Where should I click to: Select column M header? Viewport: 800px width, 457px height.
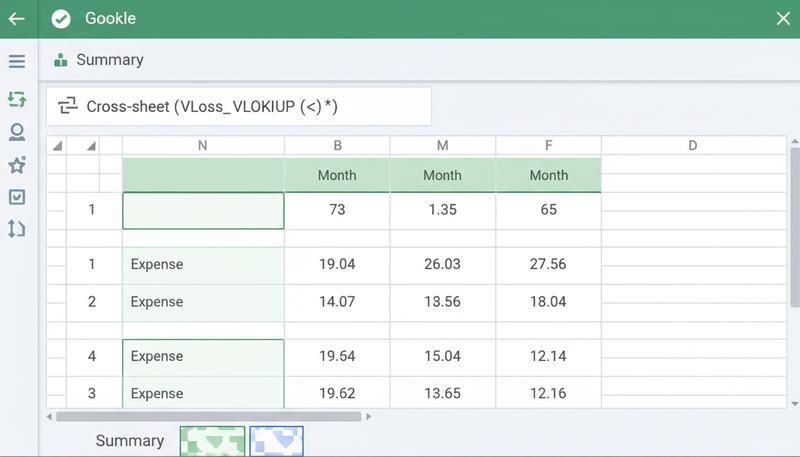point(443,145)
